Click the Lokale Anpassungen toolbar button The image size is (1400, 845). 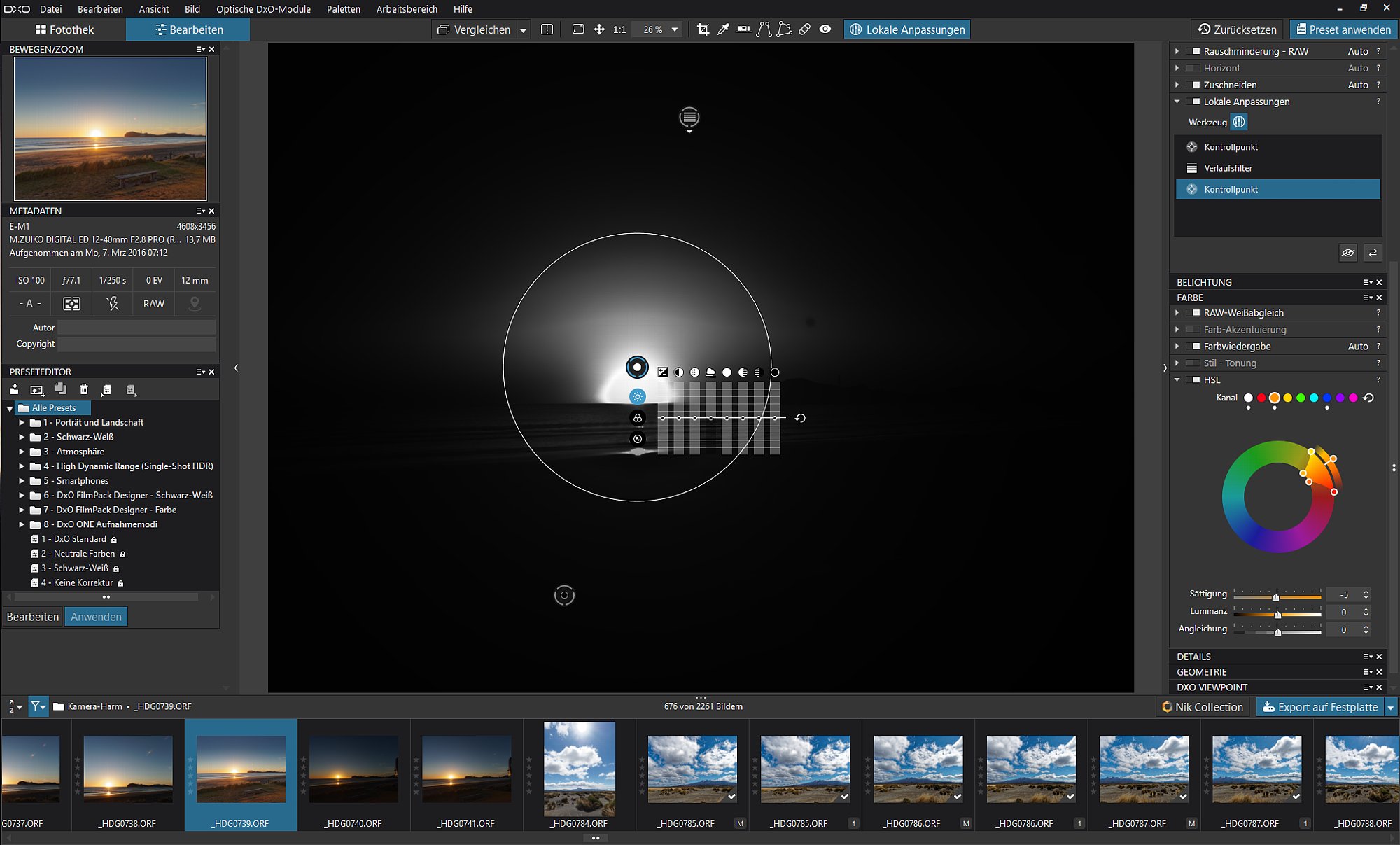[907, 29]
